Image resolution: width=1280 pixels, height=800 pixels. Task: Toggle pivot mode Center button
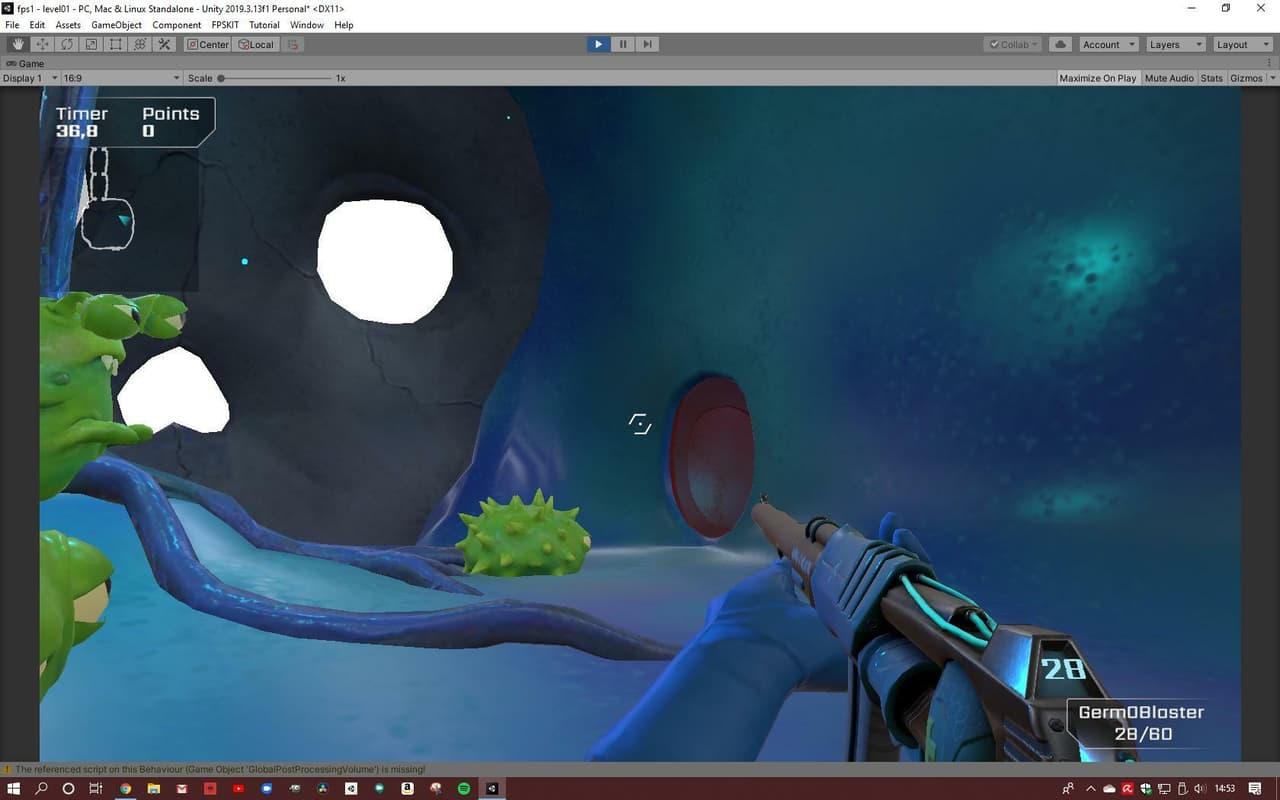(x=208, y=44)
